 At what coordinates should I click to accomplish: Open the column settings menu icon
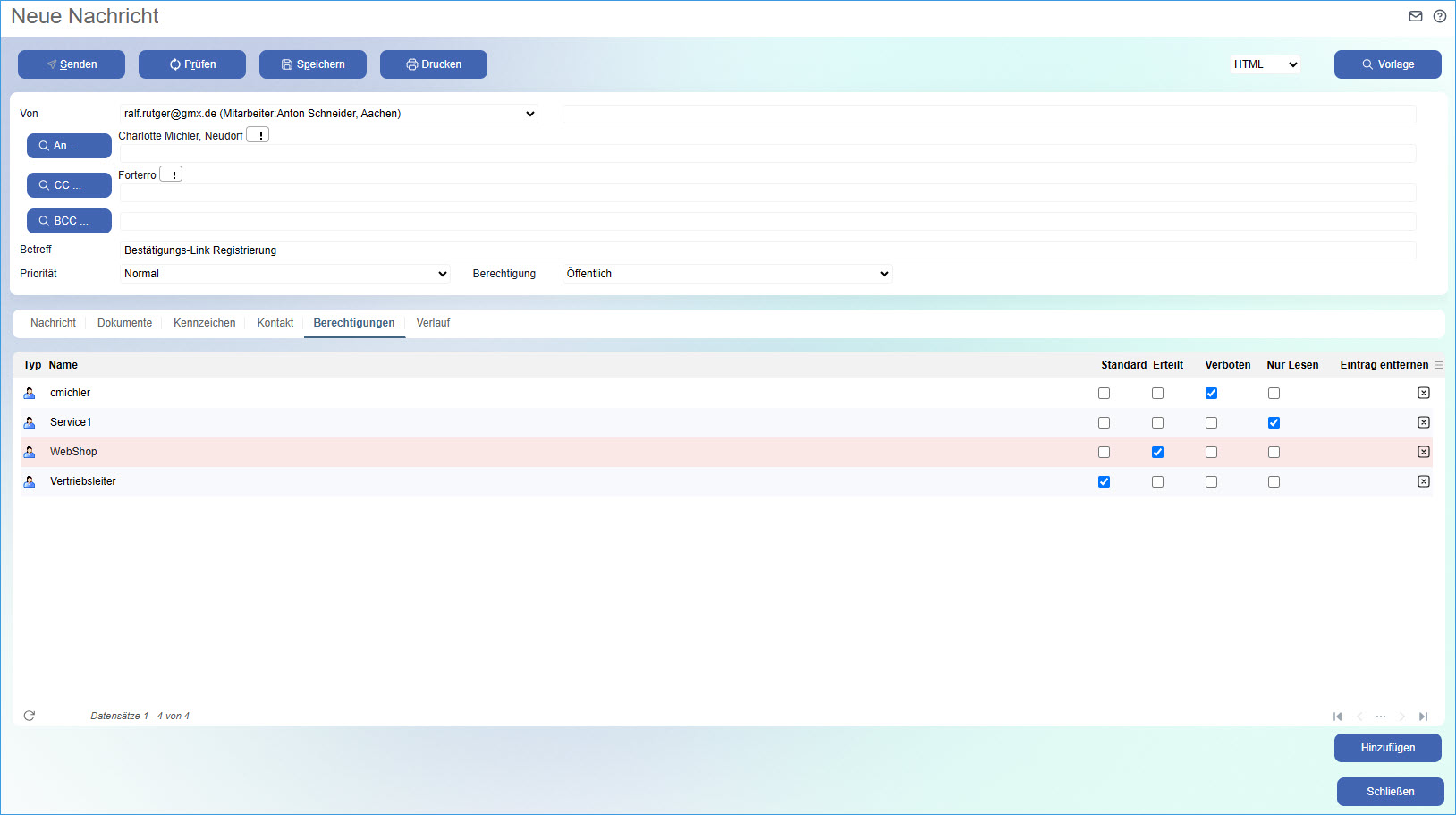click(1439, 365)
